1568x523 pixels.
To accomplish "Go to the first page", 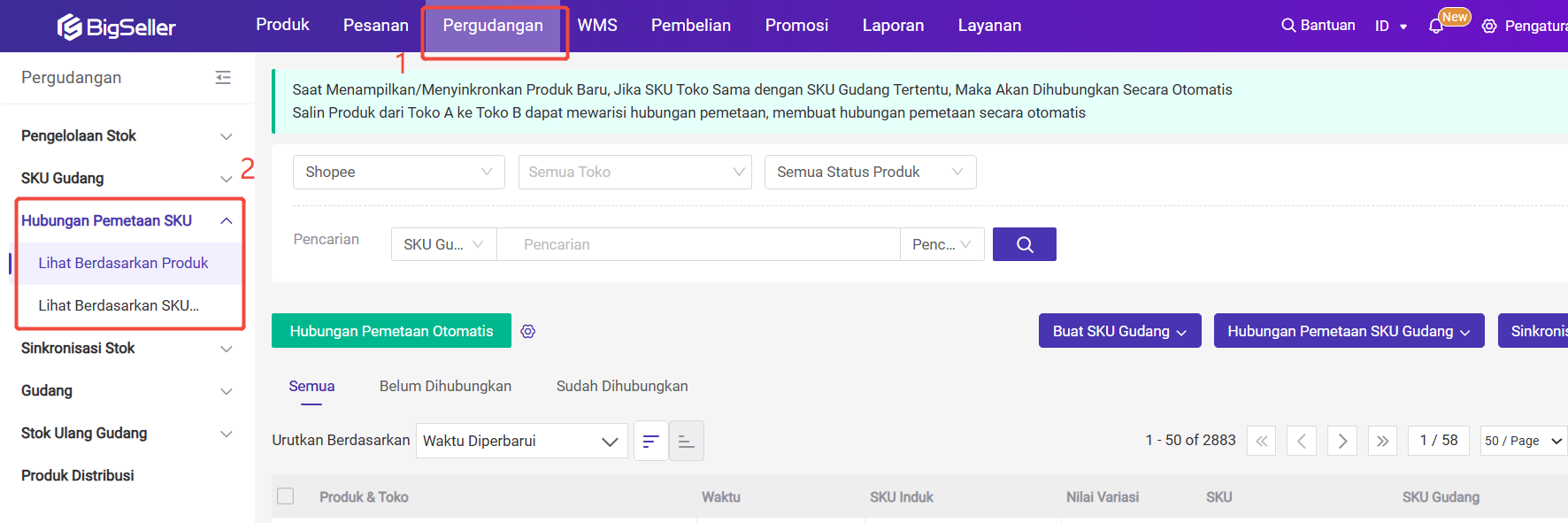I will (x=1261, y=441).
